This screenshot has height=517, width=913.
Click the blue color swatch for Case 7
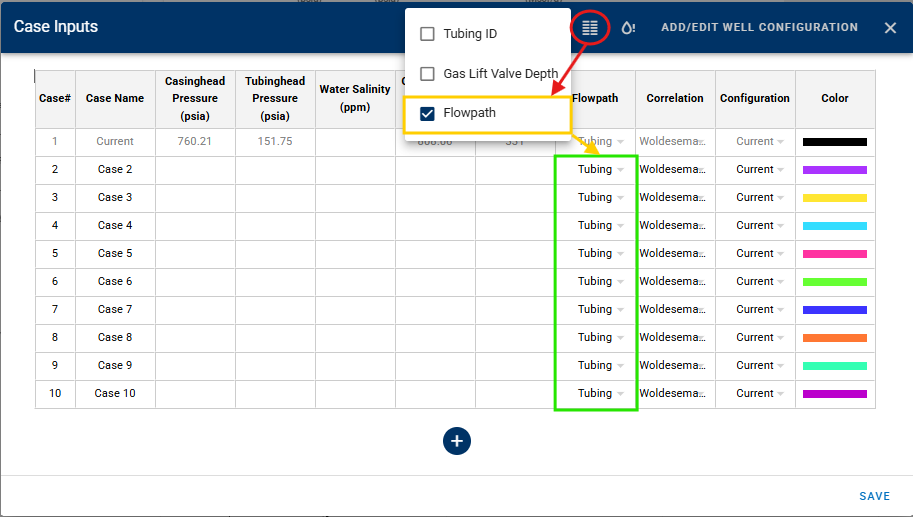pos(834,310)
